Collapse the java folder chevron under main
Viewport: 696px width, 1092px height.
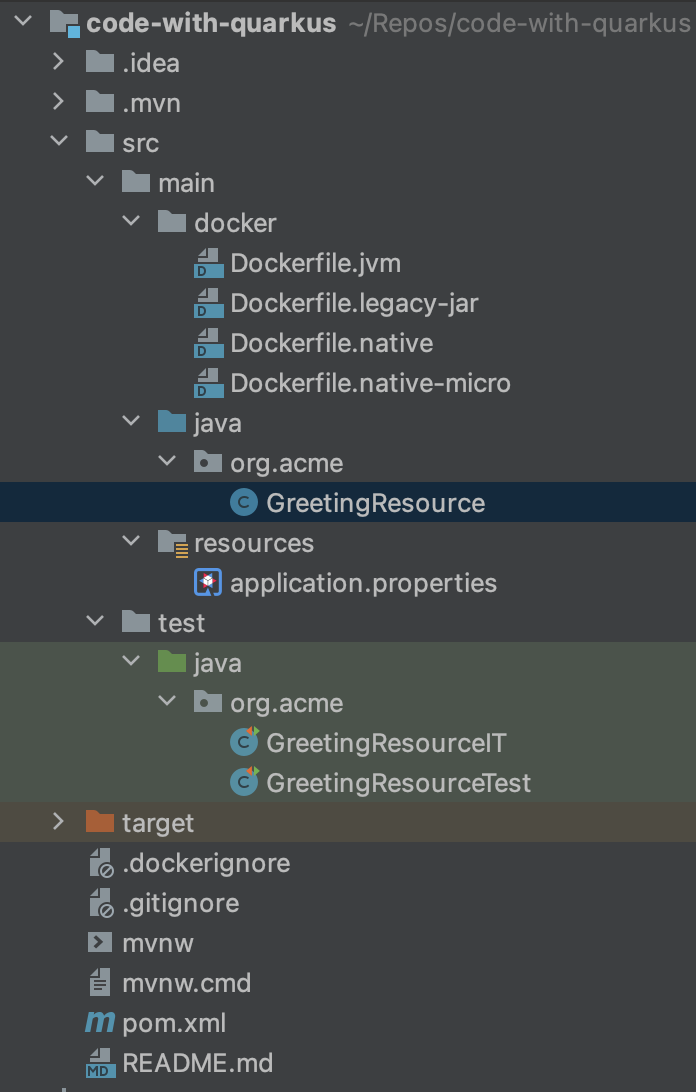tap(131, 421)
